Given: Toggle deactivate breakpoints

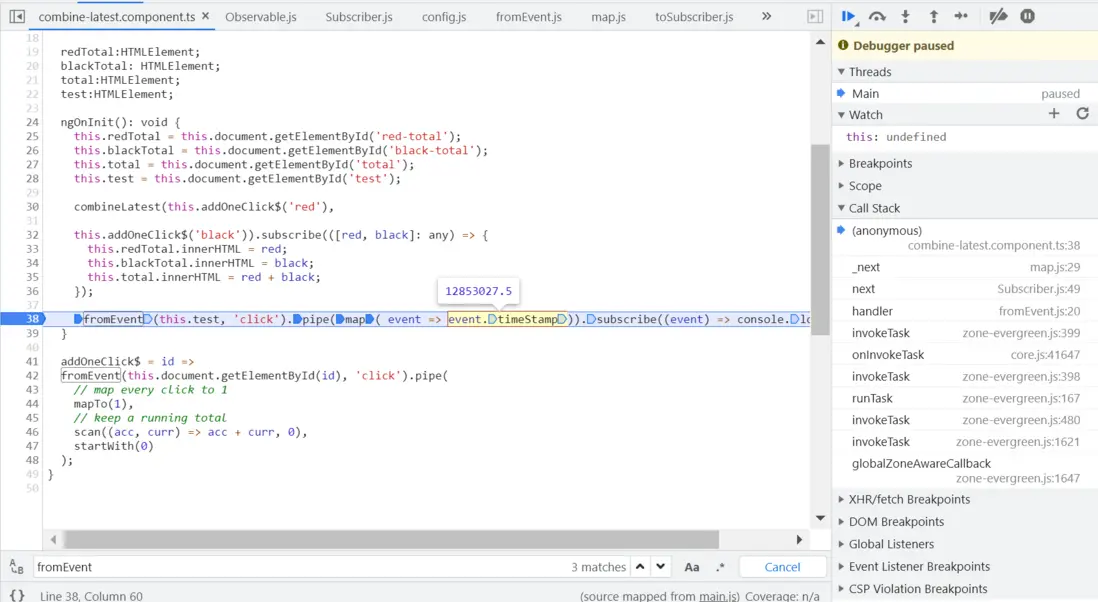Looking at the screenshot, I should (x=998, y=16).
